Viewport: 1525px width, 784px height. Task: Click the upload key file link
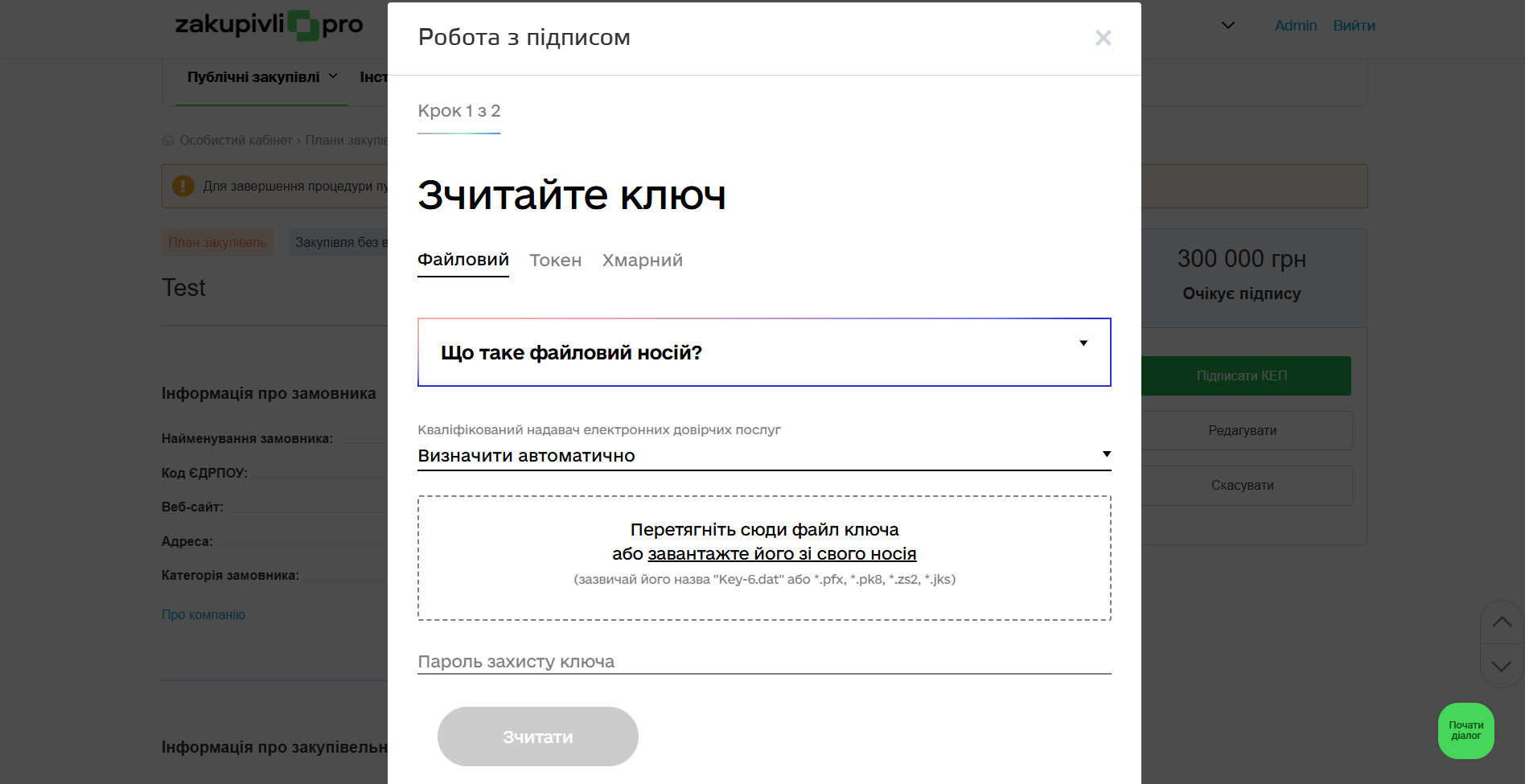(x=781, y=554)
